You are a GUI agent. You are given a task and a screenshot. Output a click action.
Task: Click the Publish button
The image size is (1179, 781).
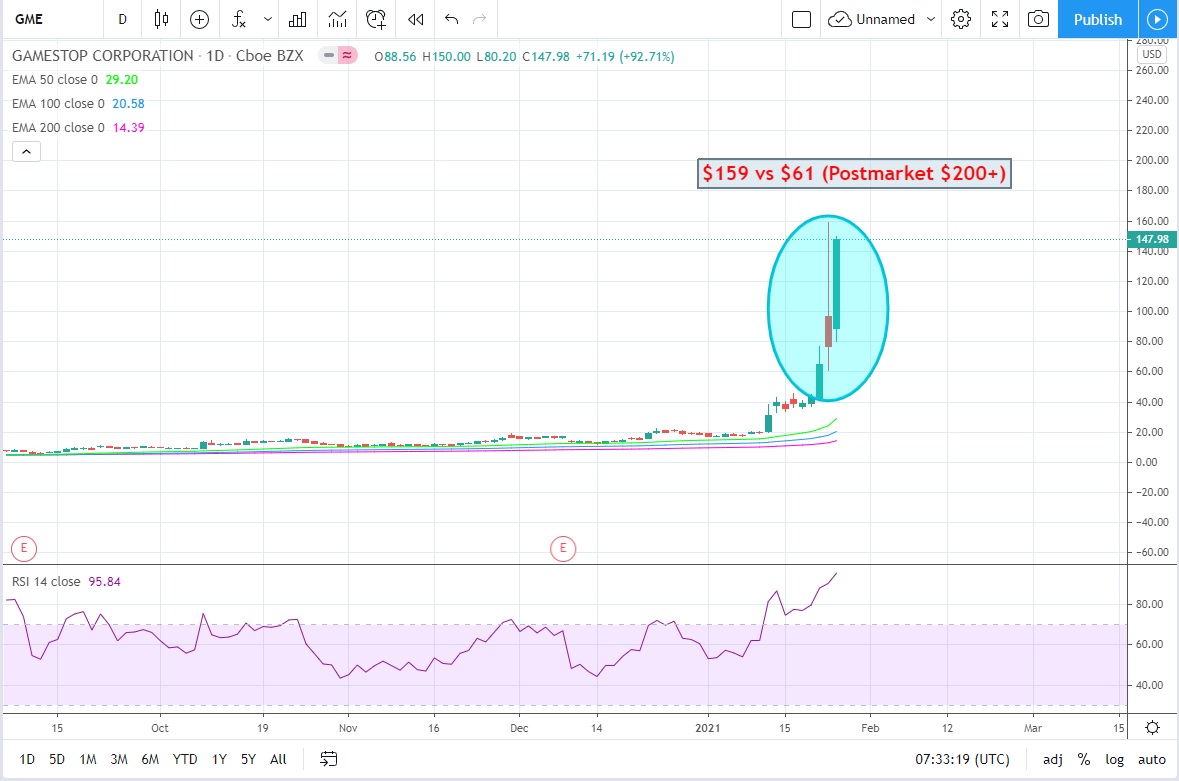[1098, 20]
